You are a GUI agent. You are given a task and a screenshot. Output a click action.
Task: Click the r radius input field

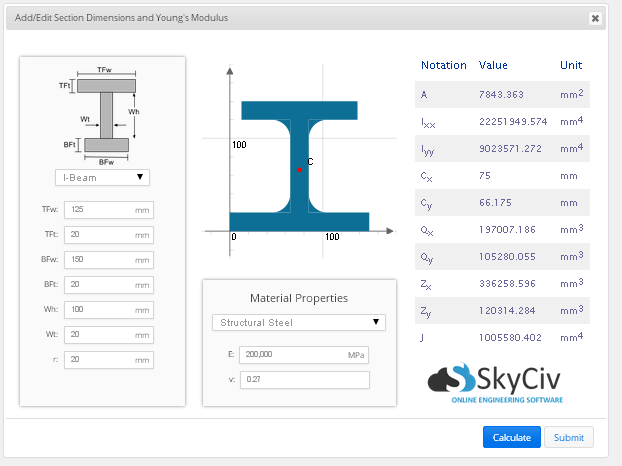(x=109, y=360)
